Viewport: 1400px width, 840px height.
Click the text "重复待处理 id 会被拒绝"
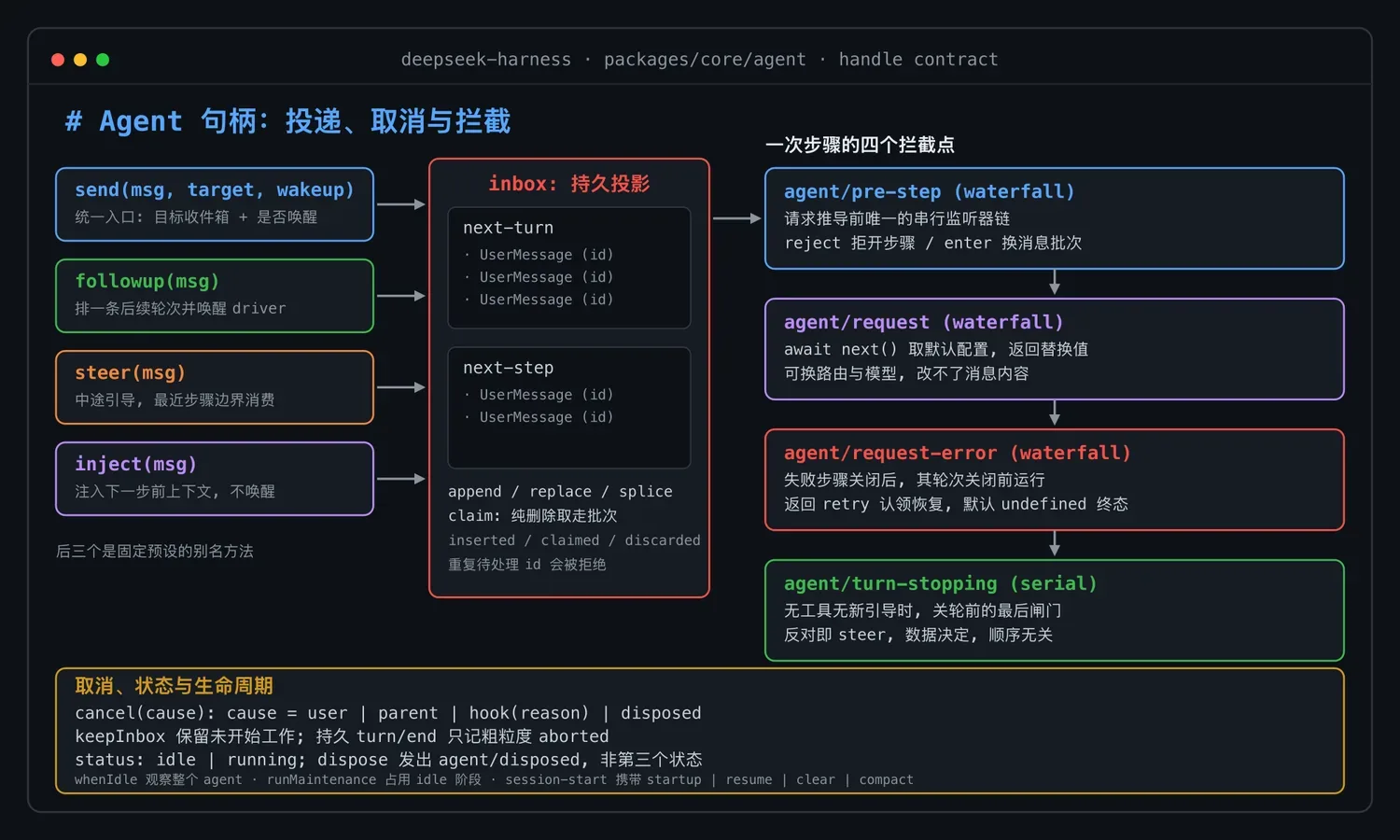pos(527,565)
